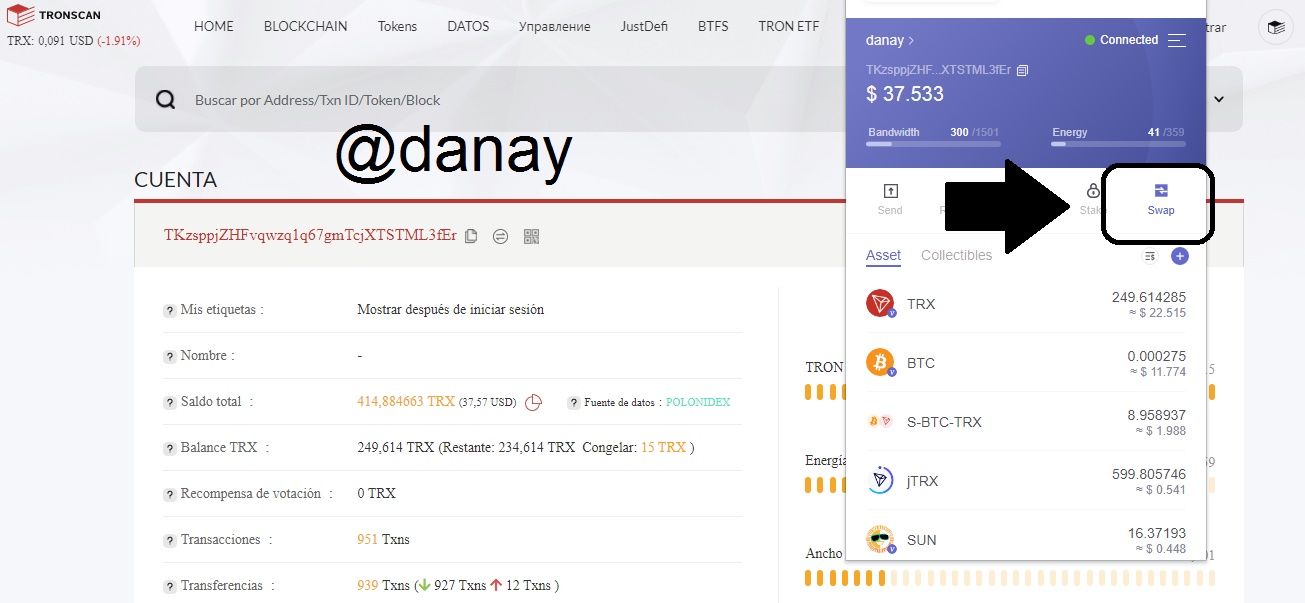This screenshot has height=603, width=1305.
Task: Click the Bandwidth progress bar
Action: pos(933,144)
